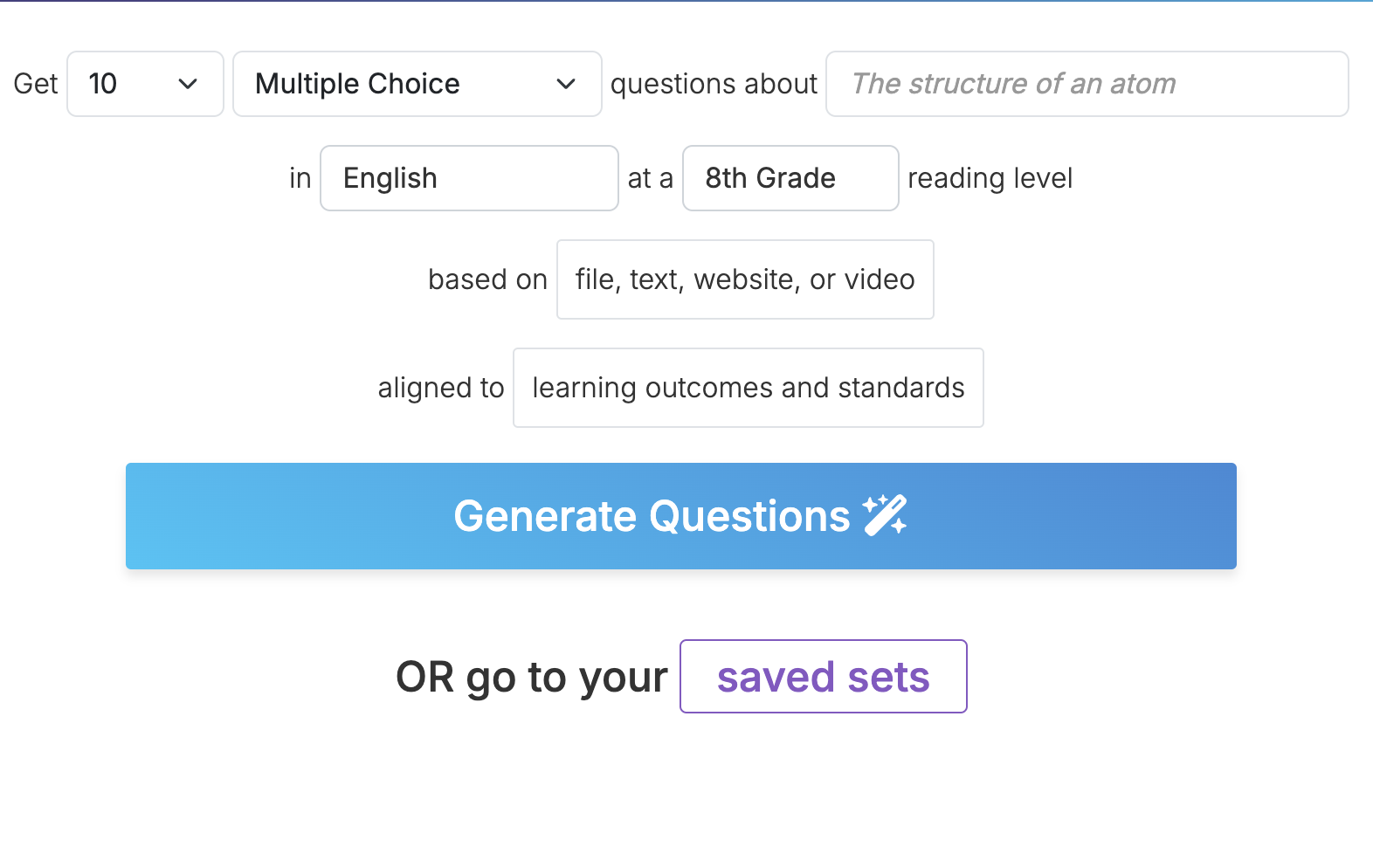Click the chevron beside Multiple Choice
1373x868 pixels.
(566, 84)
